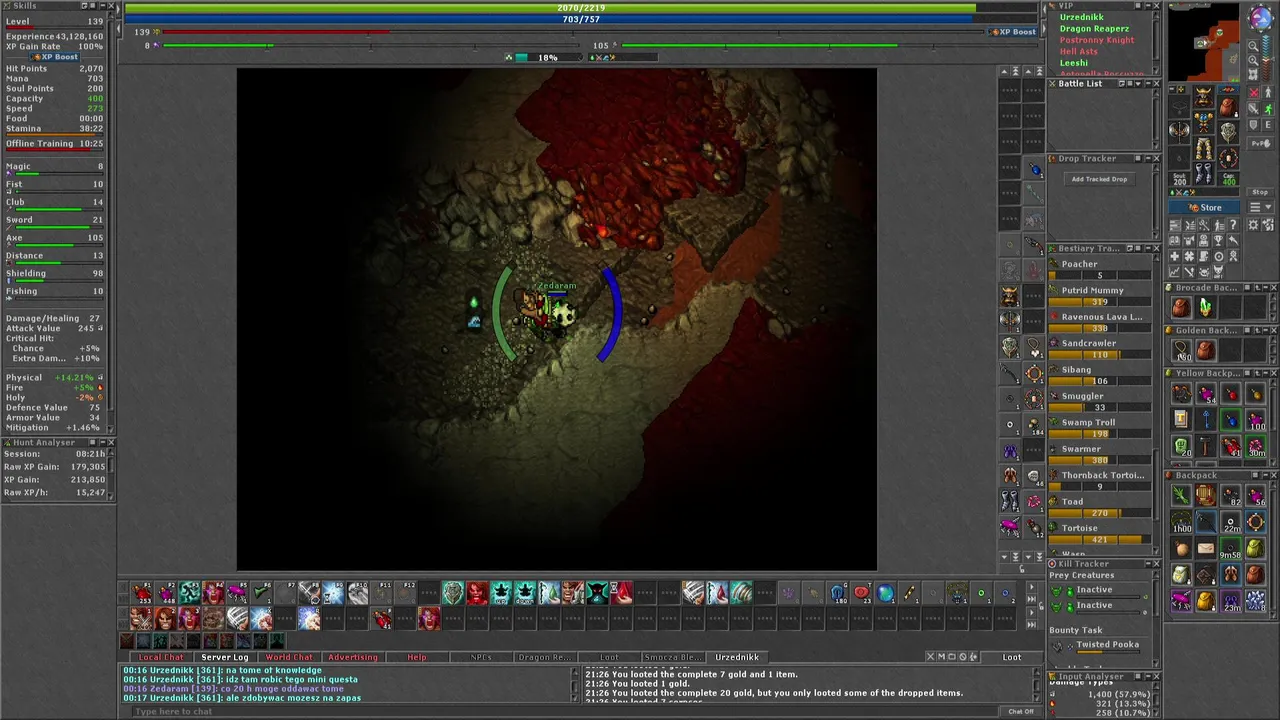Minimize the Drop Tracker panel
Image resolution: width=1280 pixels, height=720 pixels.
(1147, 158)
